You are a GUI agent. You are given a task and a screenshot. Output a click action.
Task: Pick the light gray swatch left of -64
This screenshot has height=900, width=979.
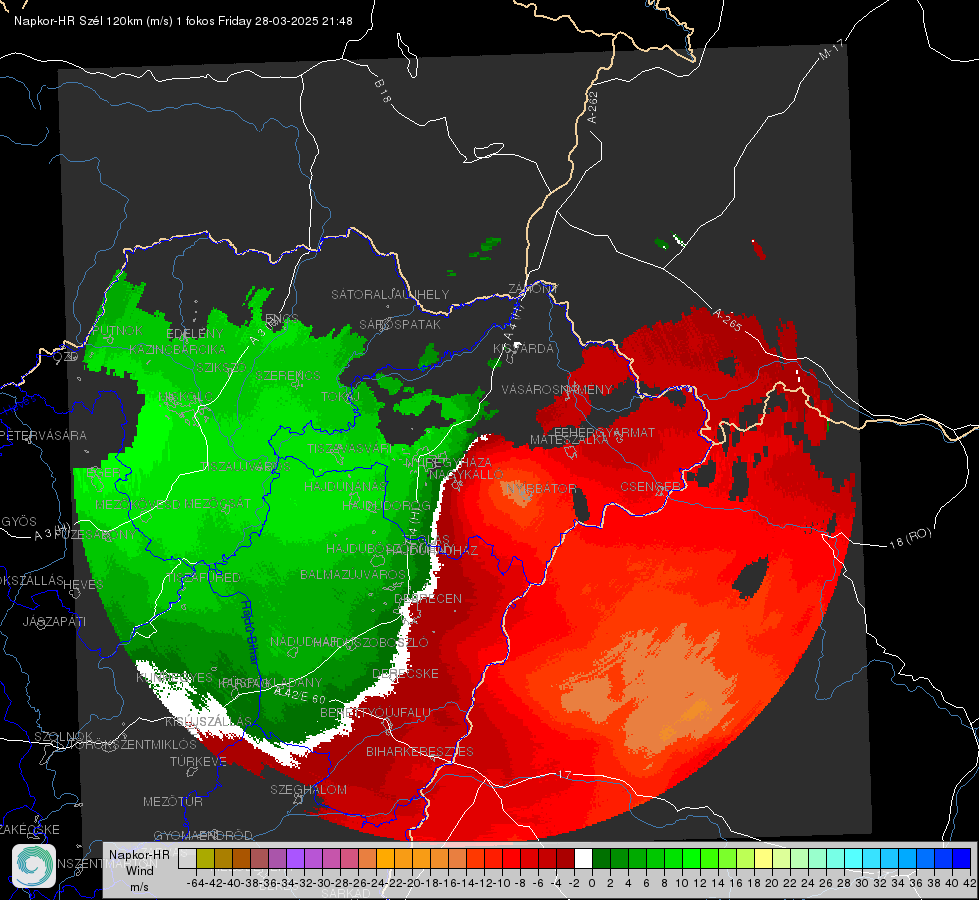(x=187, y=858)
